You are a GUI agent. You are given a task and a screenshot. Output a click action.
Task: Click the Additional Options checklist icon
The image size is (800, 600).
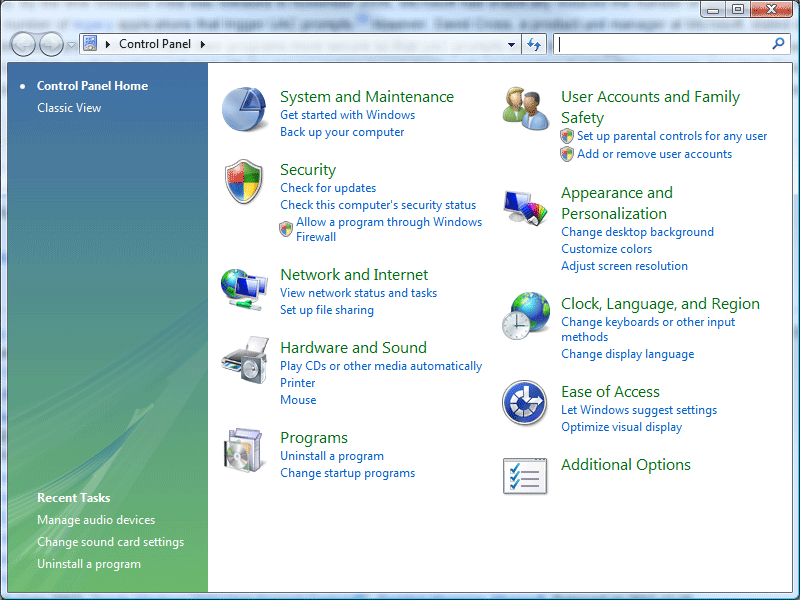coord(525,476)
